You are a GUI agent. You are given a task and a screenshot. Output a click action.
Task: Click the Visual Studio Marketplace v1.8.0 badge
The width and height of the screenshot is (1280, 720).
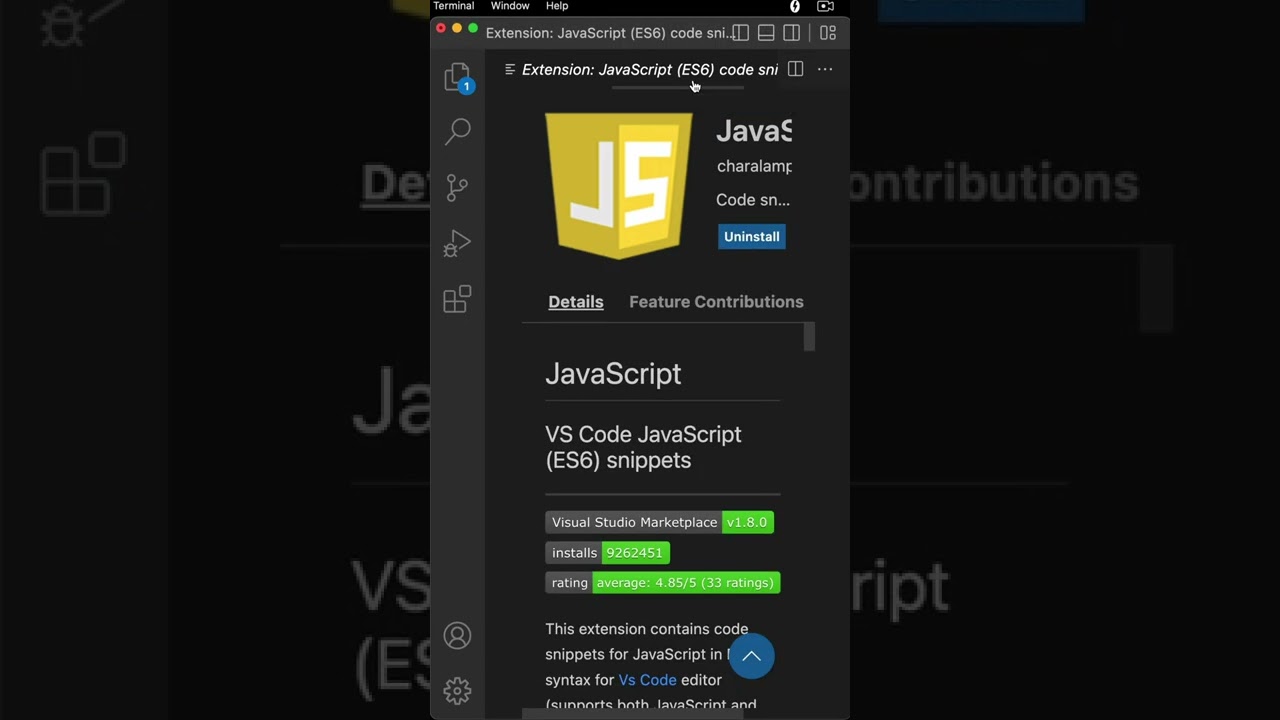click(659, 522)
